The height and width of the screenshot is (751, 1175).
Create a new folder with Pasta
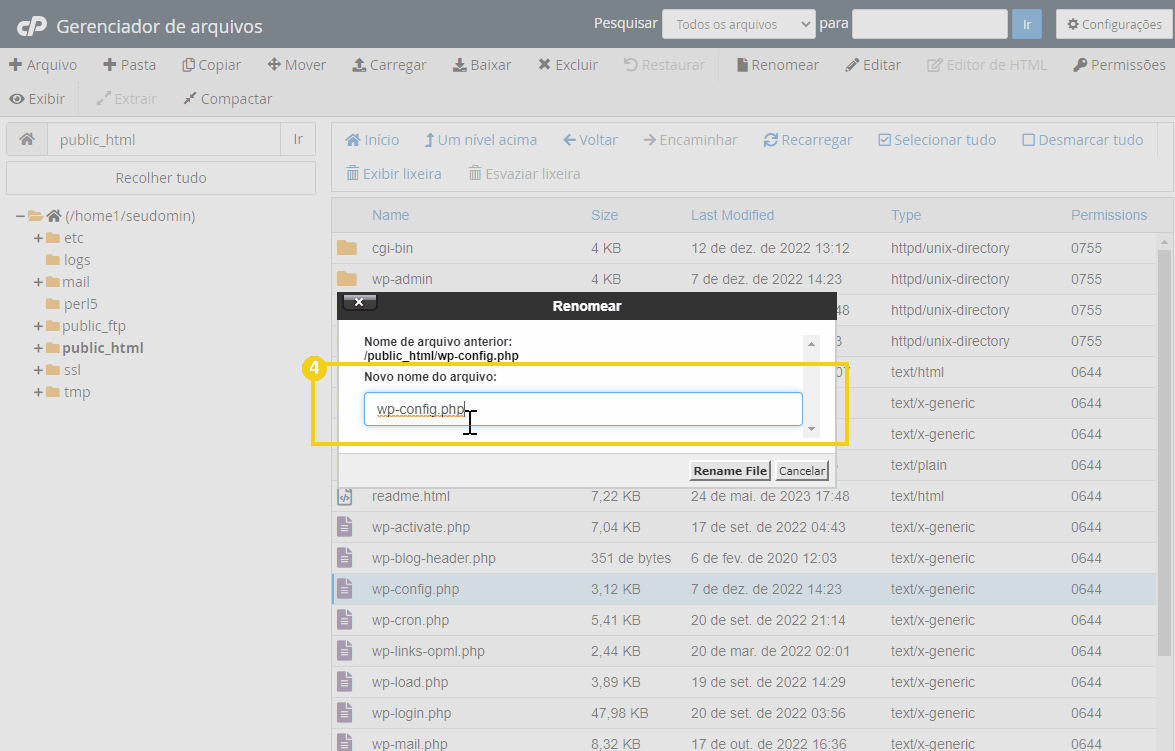130,65
